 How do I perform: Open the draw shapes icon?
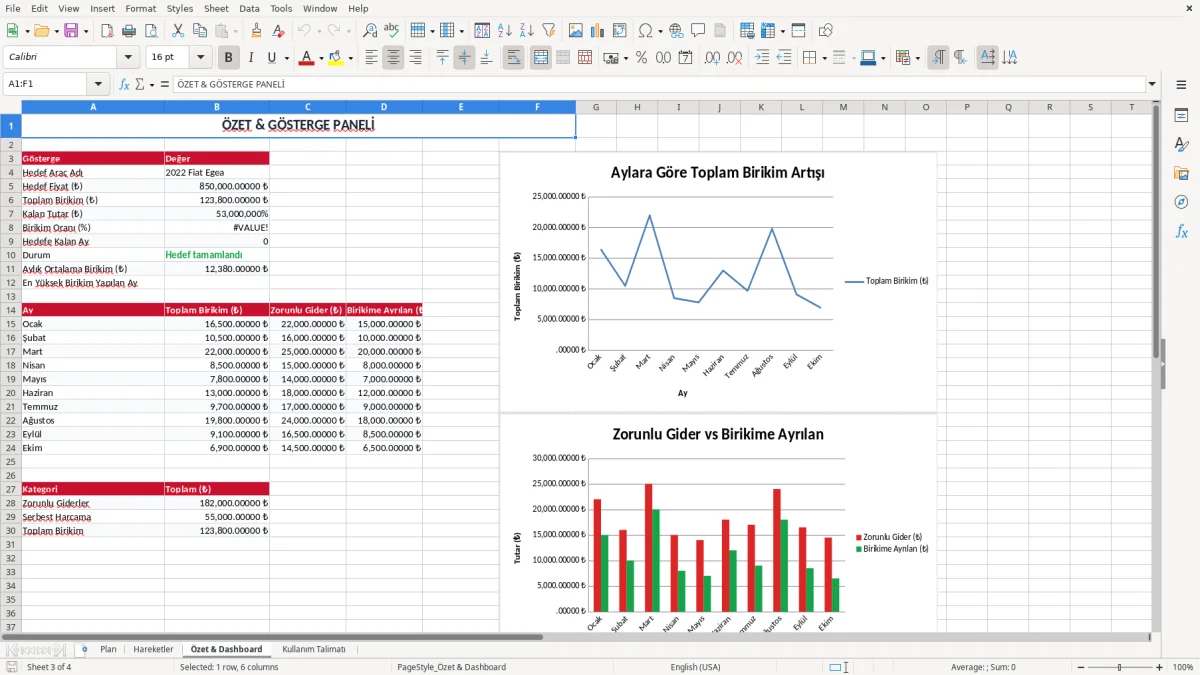826,31
